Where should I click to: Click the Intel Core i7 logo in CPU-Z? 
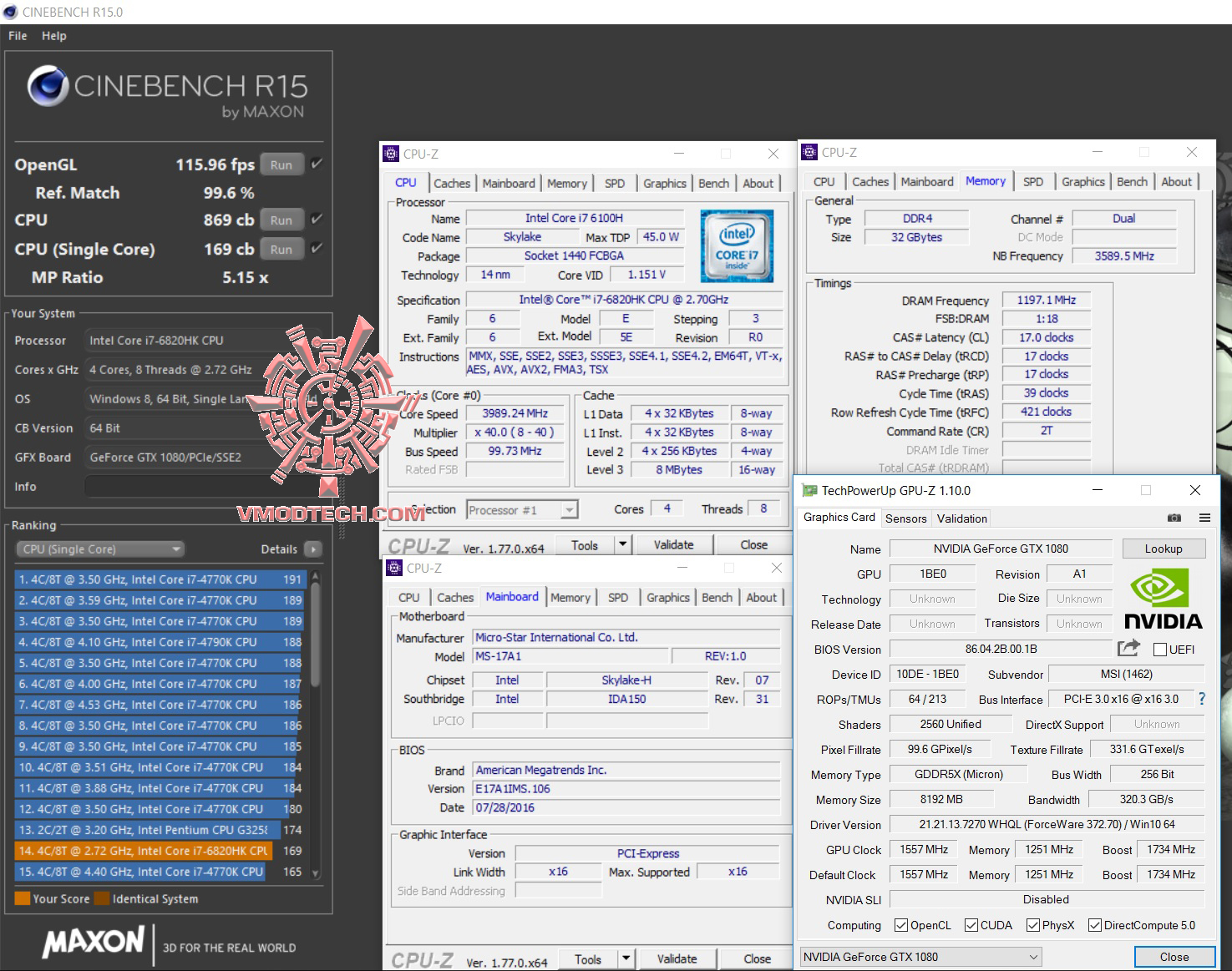(737, 245)
